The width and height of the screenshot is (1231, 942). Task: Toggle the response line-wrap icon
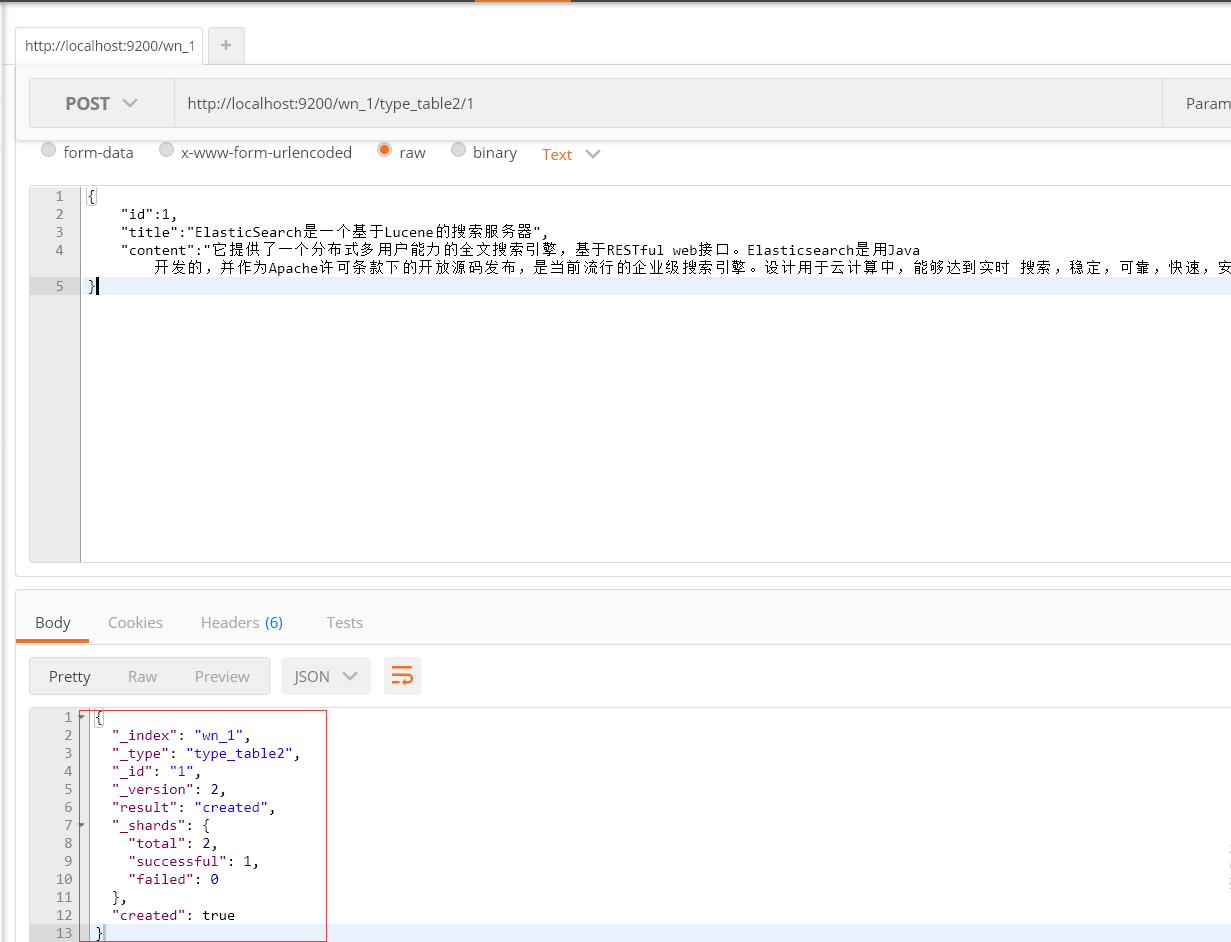pos(402,676)
